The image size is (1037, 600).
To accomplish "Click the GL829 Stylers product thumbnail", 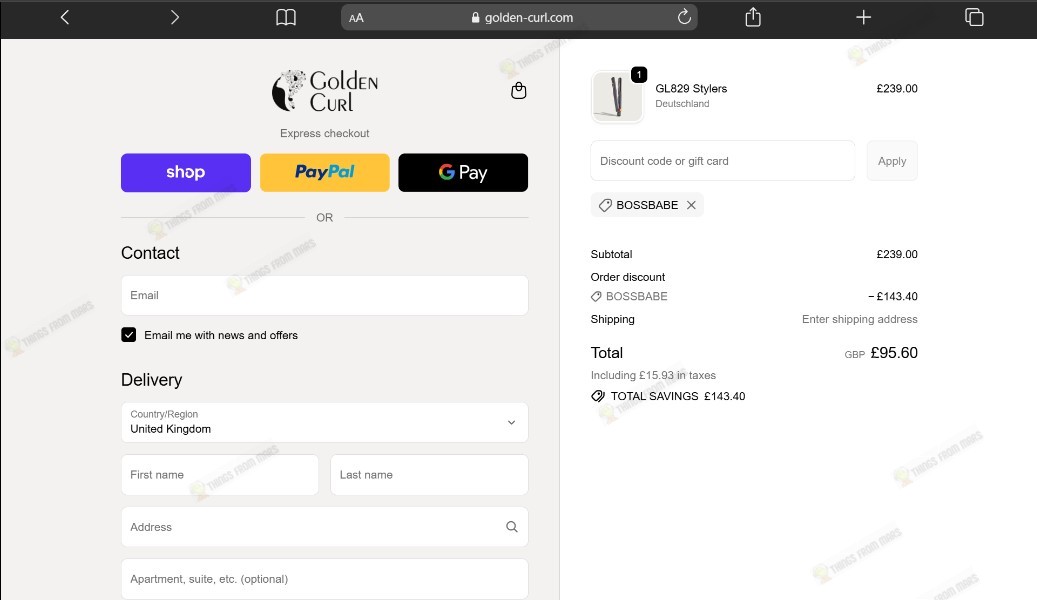I will 617,97.
